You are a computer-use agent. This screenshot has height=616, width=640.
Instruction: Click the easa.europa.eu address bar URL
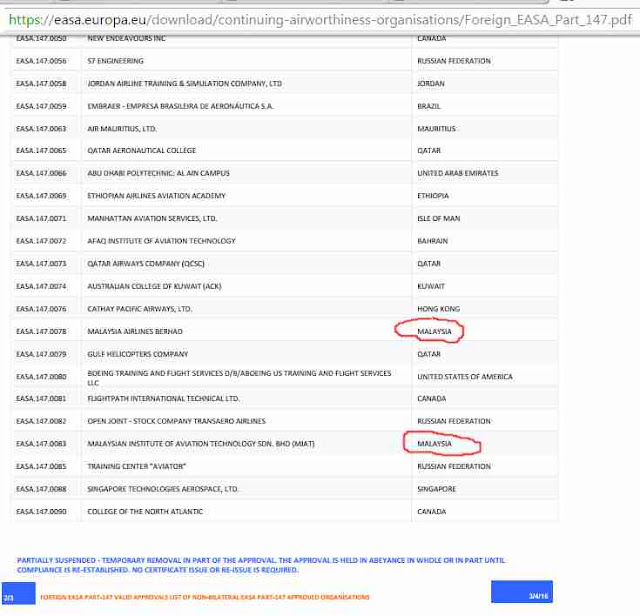(x=320, y=20)
